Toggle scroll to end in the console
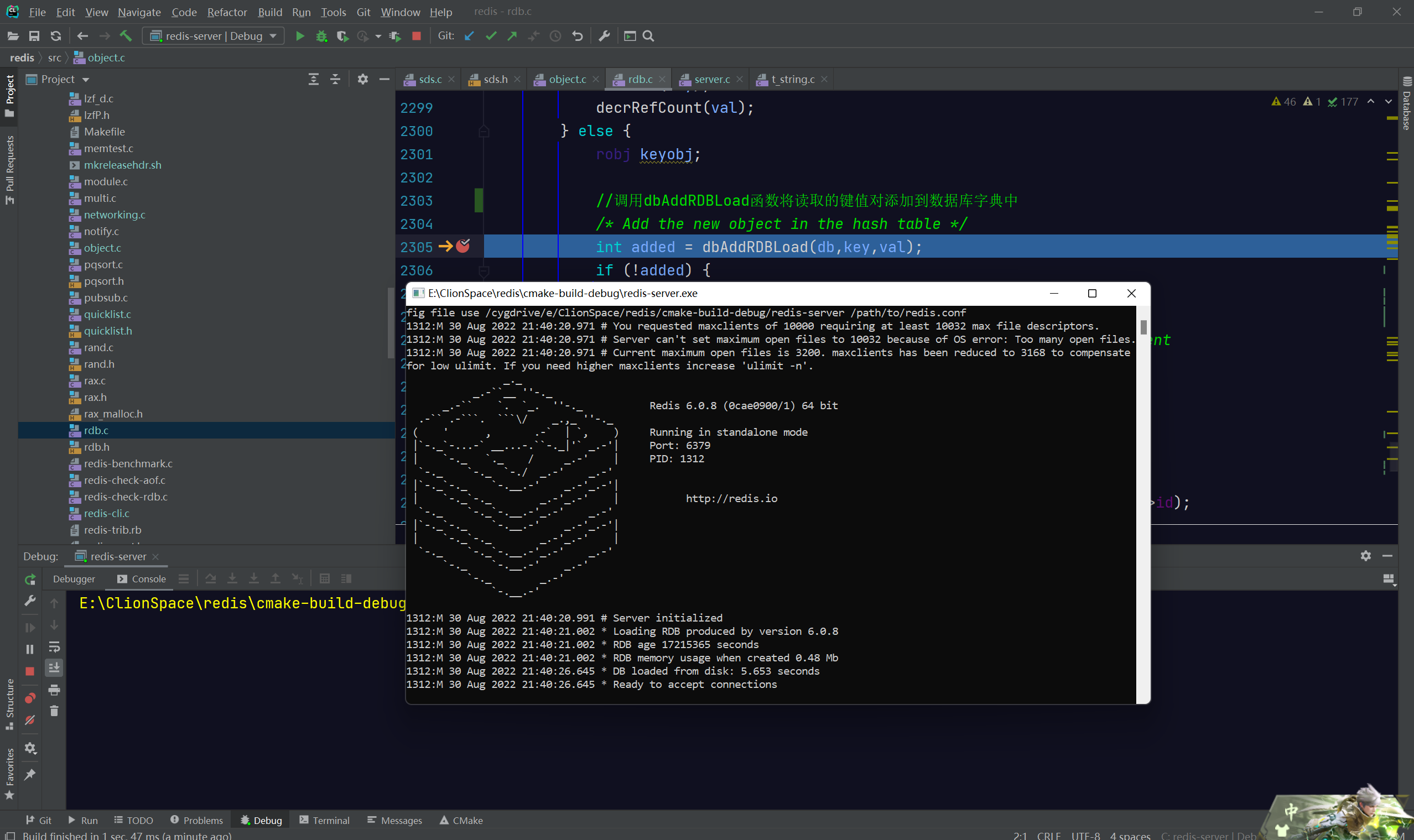The width and height of the screenshot is (1414, 840). tap(54, 669)
